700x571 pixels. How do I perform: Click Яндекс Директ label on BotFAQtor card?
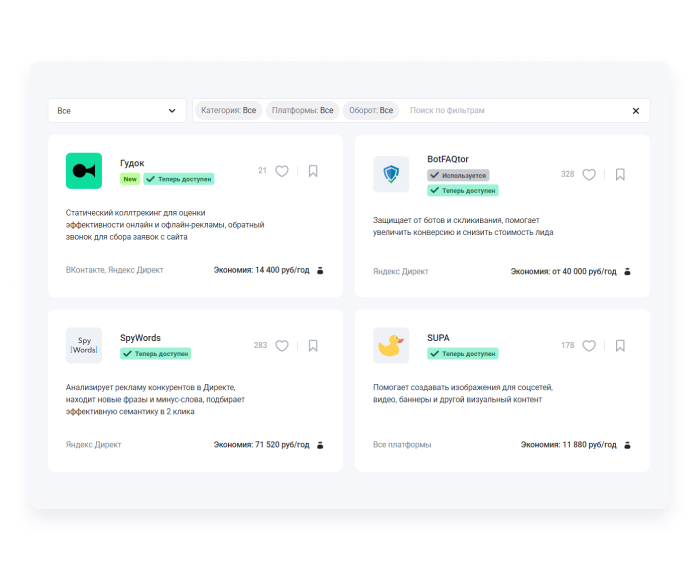[400, 271]
